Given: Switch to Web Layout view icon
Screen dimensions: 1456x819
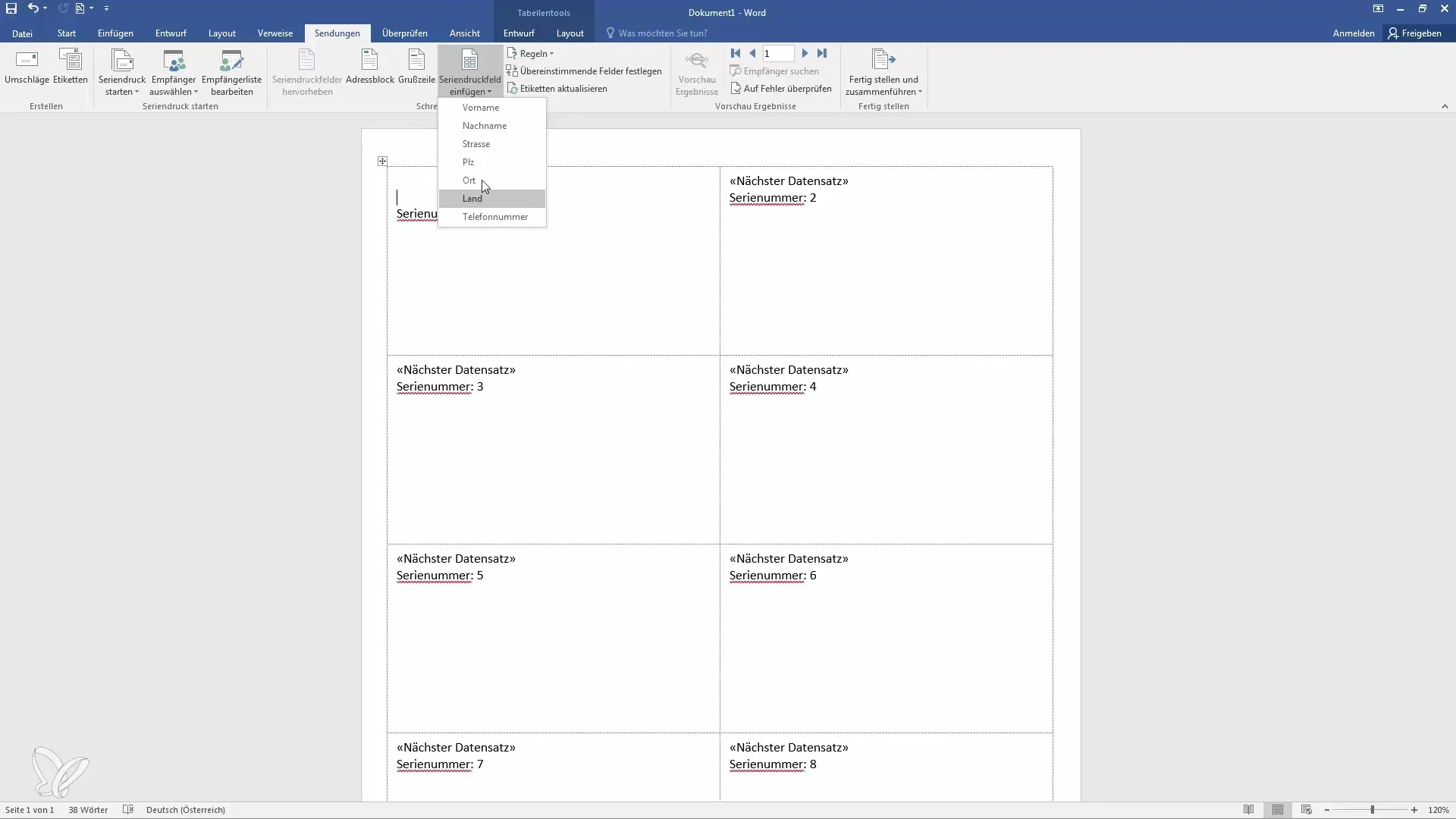Looking at the screenshot, I should [1306, 810].
